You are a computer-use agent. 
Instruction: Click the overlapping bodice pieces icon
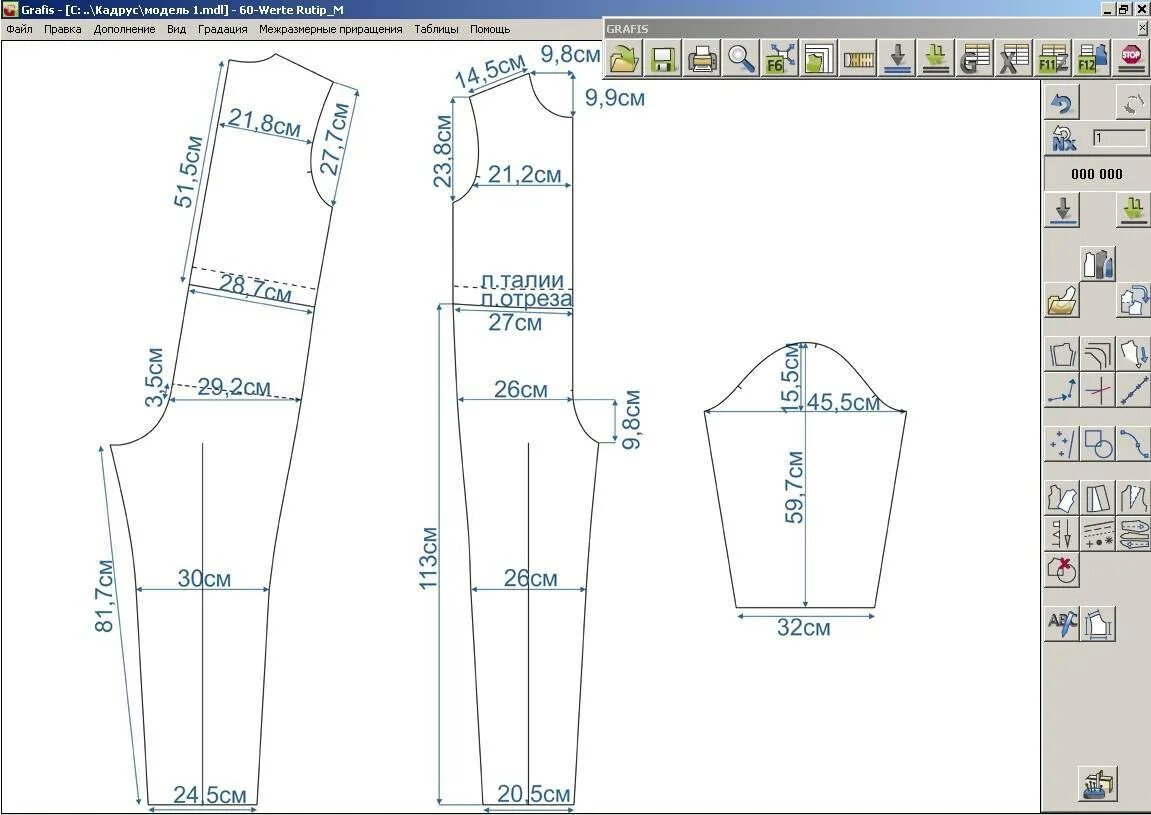[1062, 498]
